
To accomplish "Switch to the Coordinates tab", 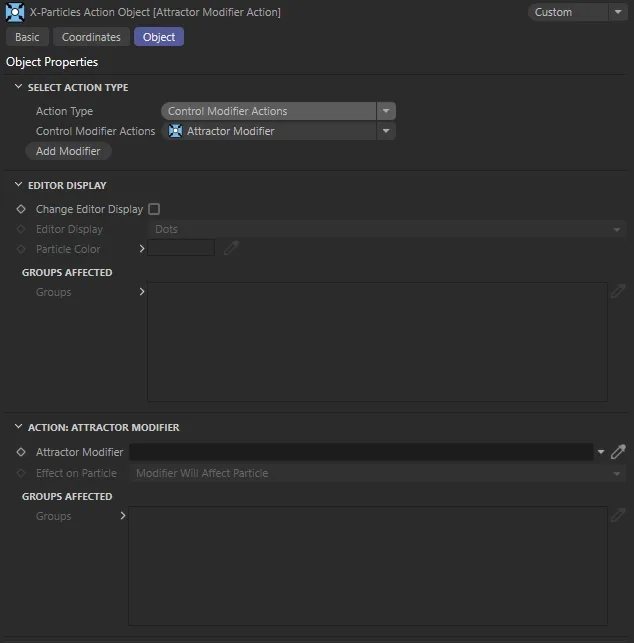I will click(x=91, y=37).
